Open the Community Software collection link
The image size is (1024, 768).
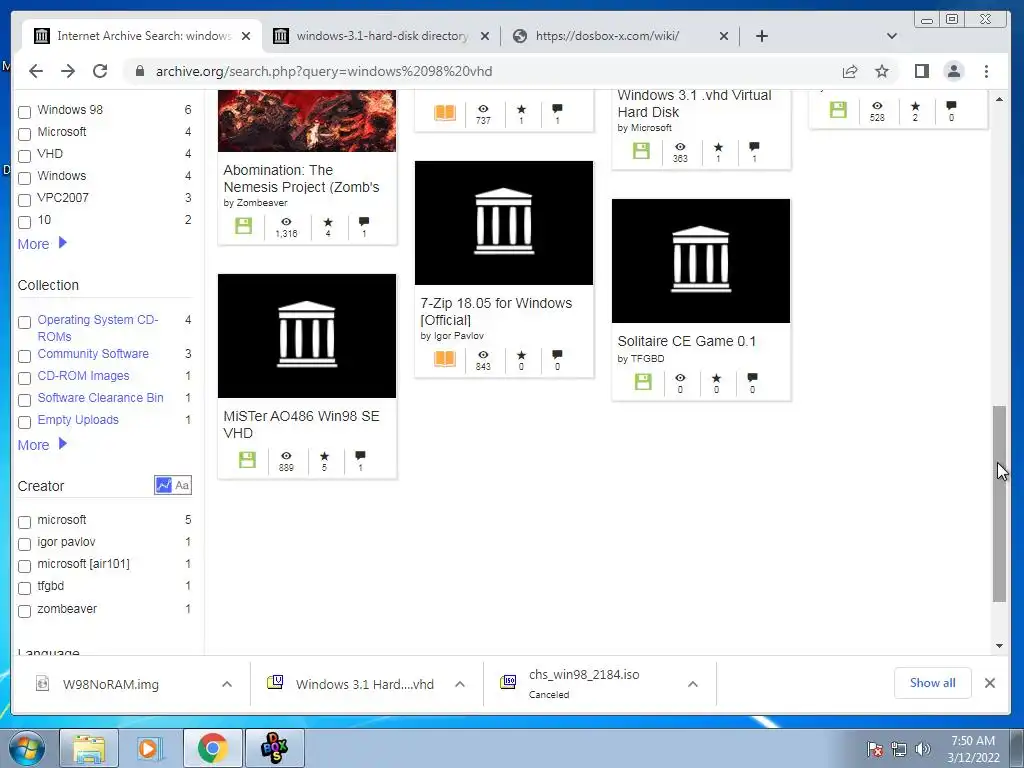(93, 353)
